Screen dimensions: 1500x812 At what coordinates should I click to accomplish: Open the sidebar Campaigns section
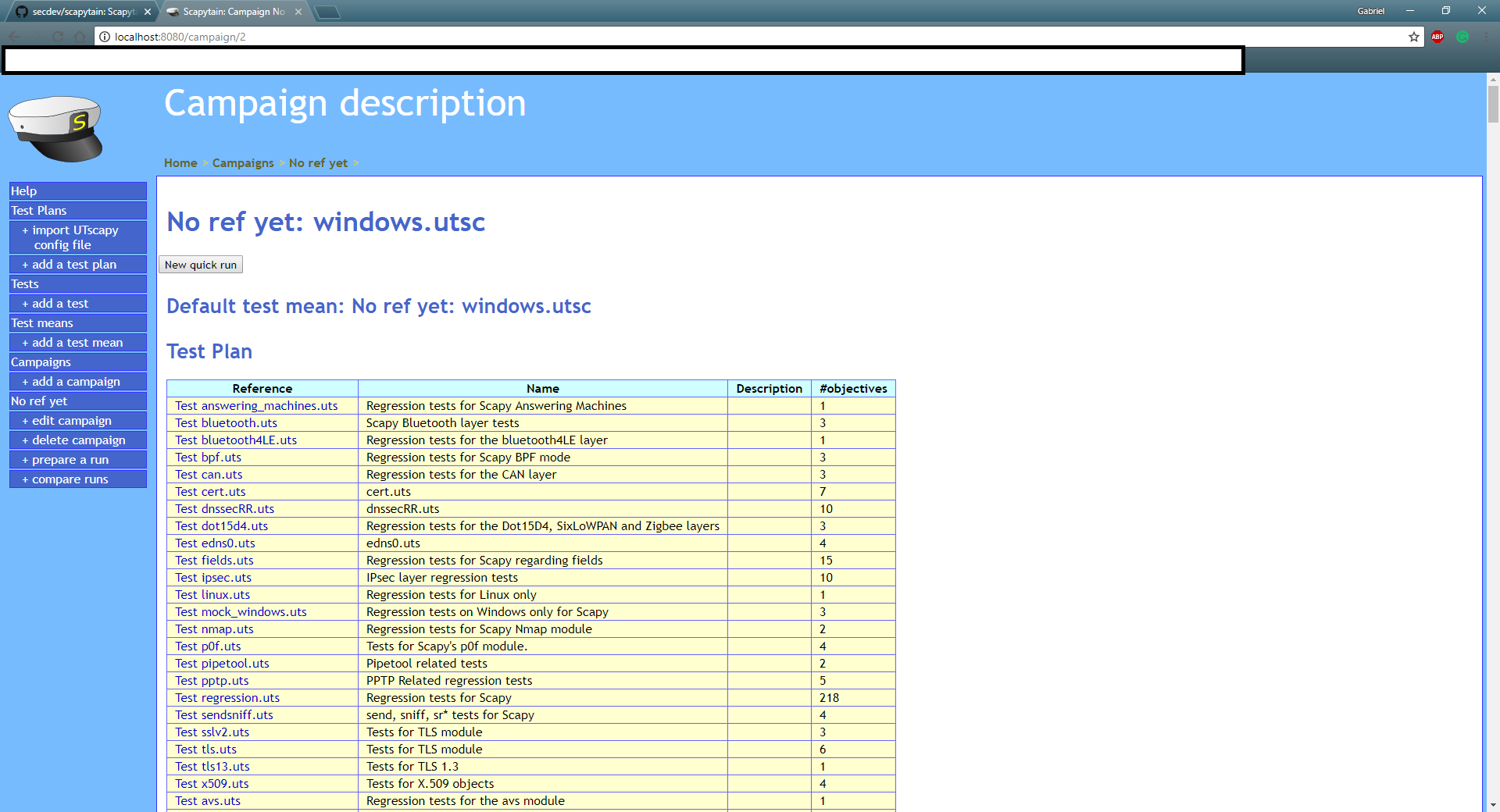(x=78, y=362)
